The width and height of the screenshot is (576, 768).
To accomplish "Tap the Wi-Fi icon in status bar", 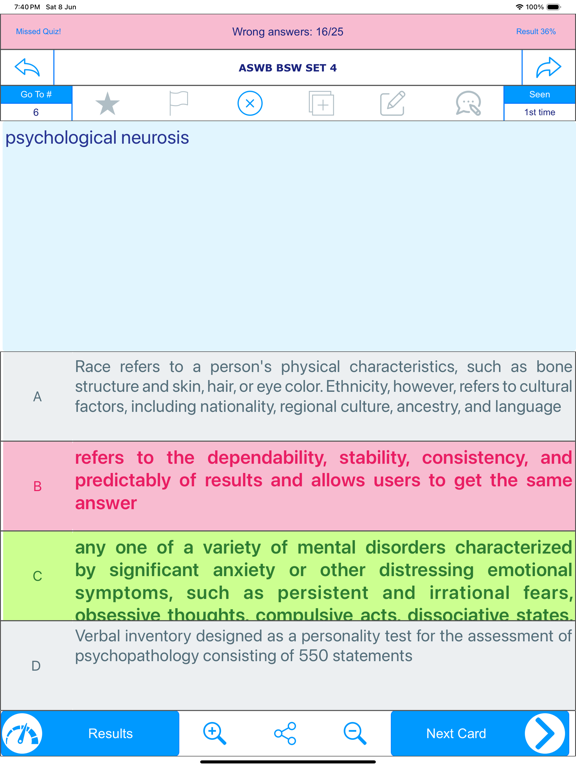I will [x=519, y=7].
